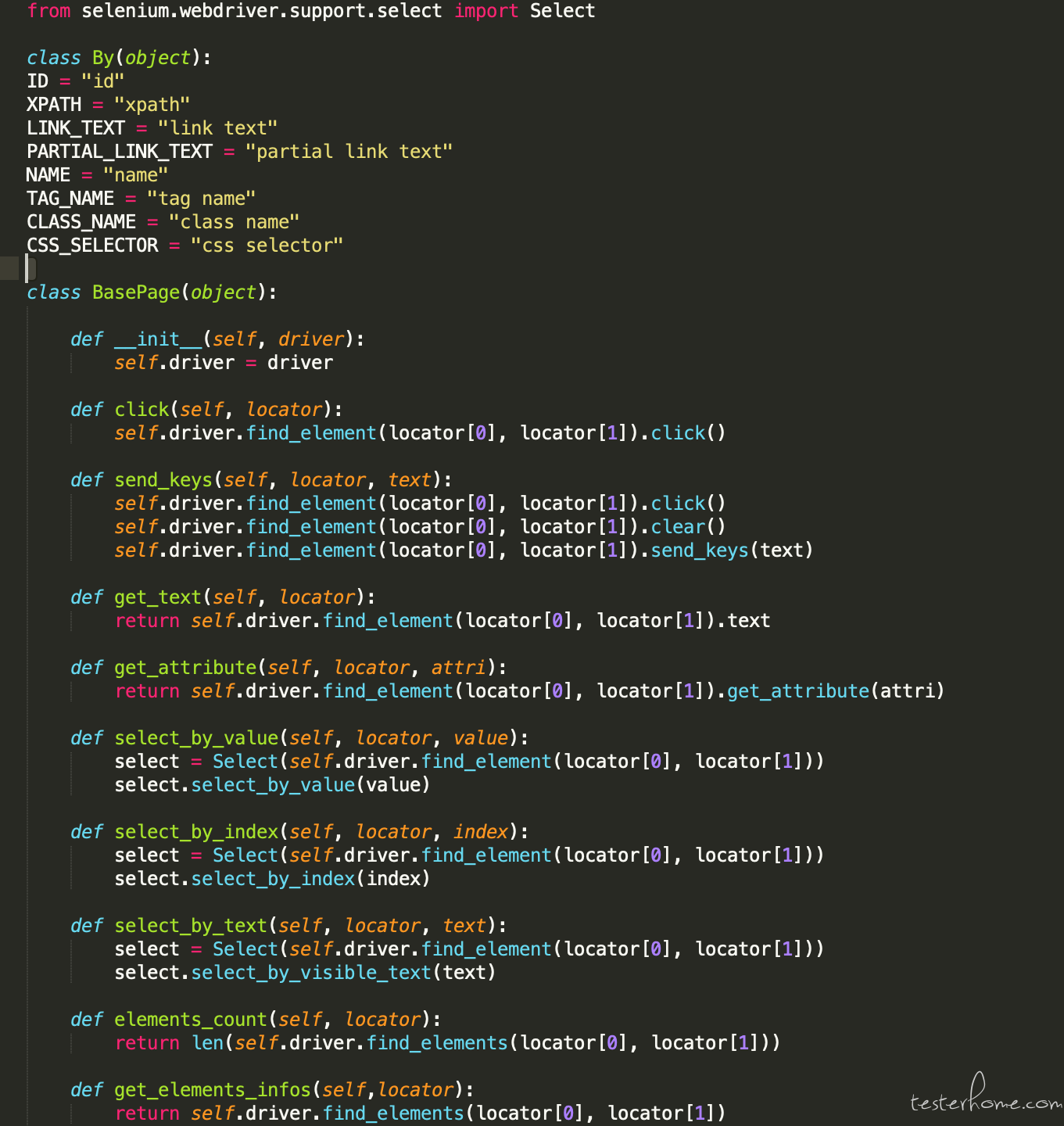
Task: Click the 'def elements_count(self, locator):' line
Action: coord(256,1020)
